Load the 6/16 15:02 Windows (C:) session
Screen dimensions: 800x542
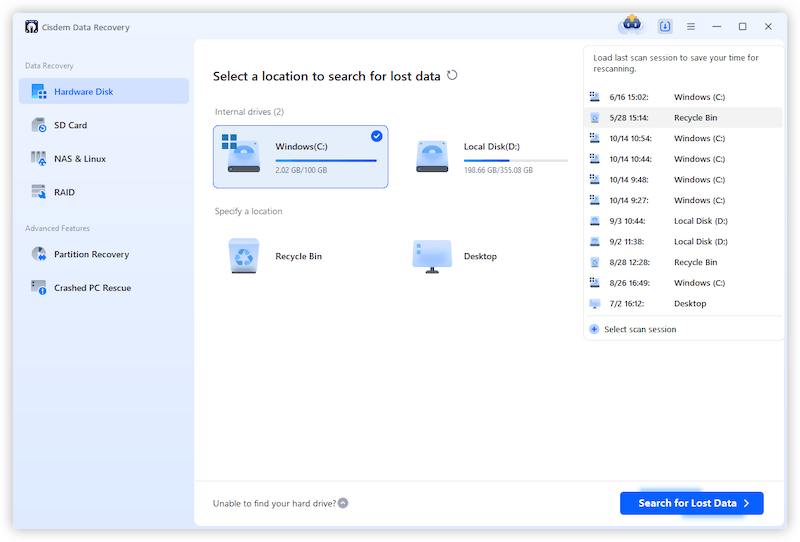pos(683,97)
